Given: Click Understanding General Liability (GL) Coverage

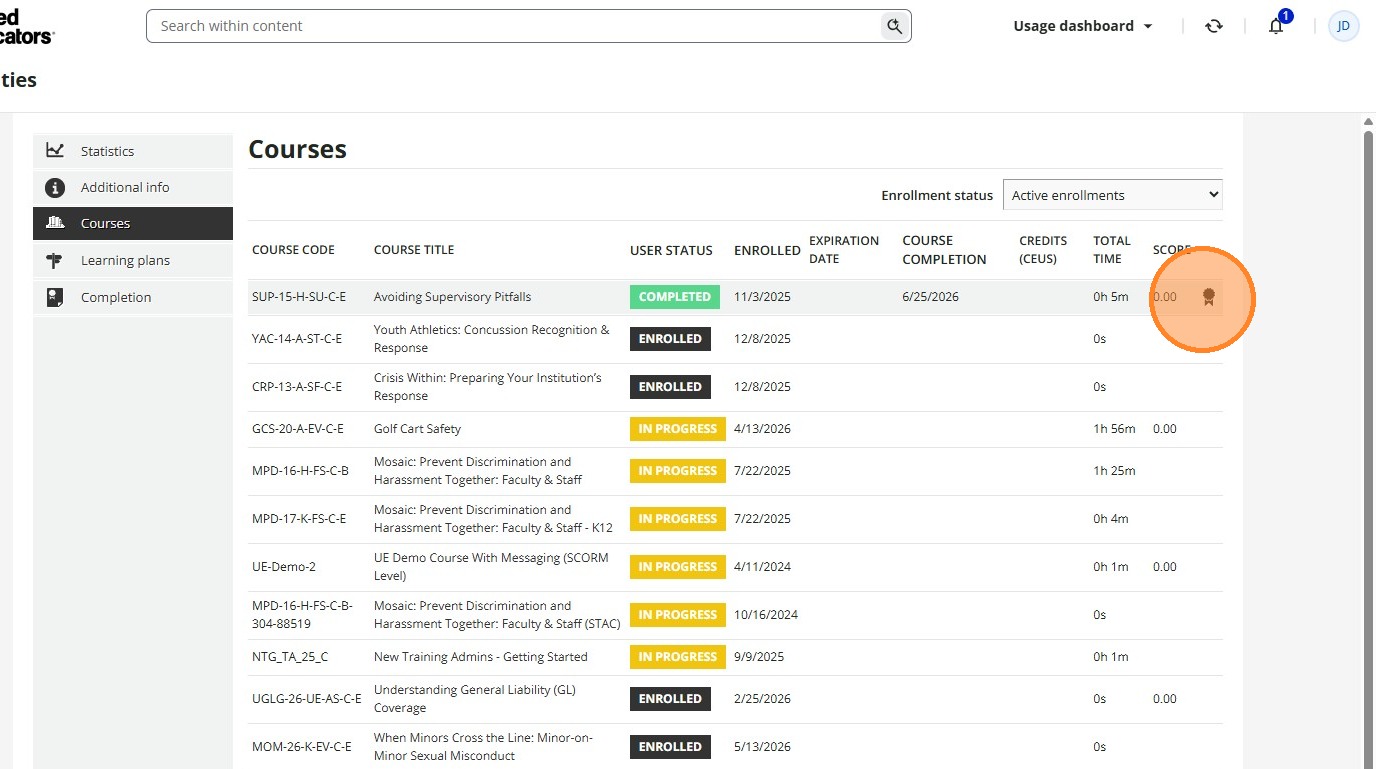Looking at the screenshot, I should click(x=475, y=699).
